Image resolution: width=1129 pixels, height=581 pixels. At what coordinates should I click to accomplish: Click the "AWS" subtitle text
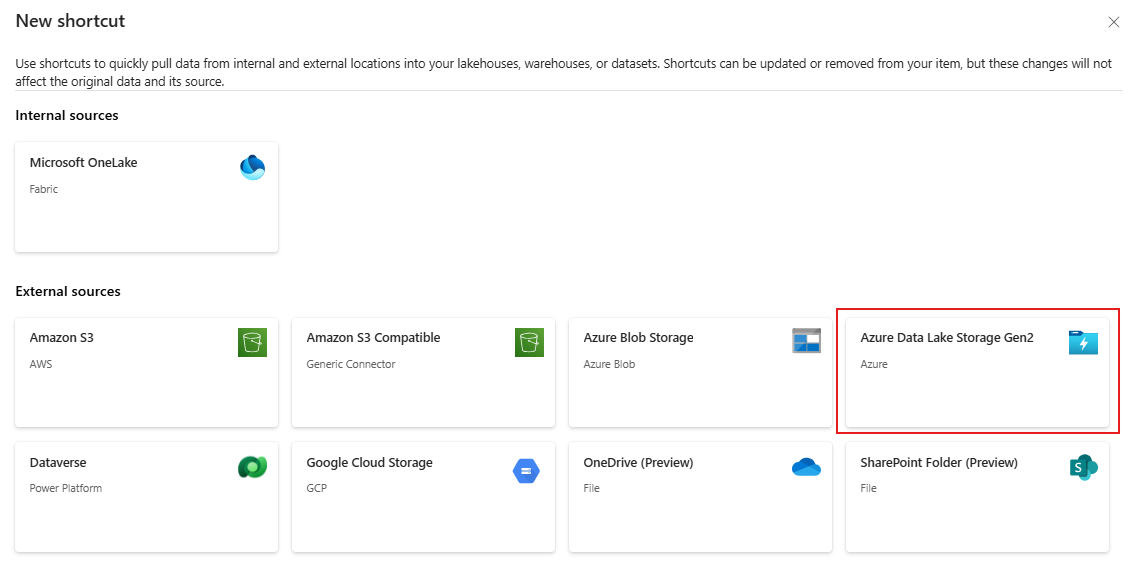point(40,364)
